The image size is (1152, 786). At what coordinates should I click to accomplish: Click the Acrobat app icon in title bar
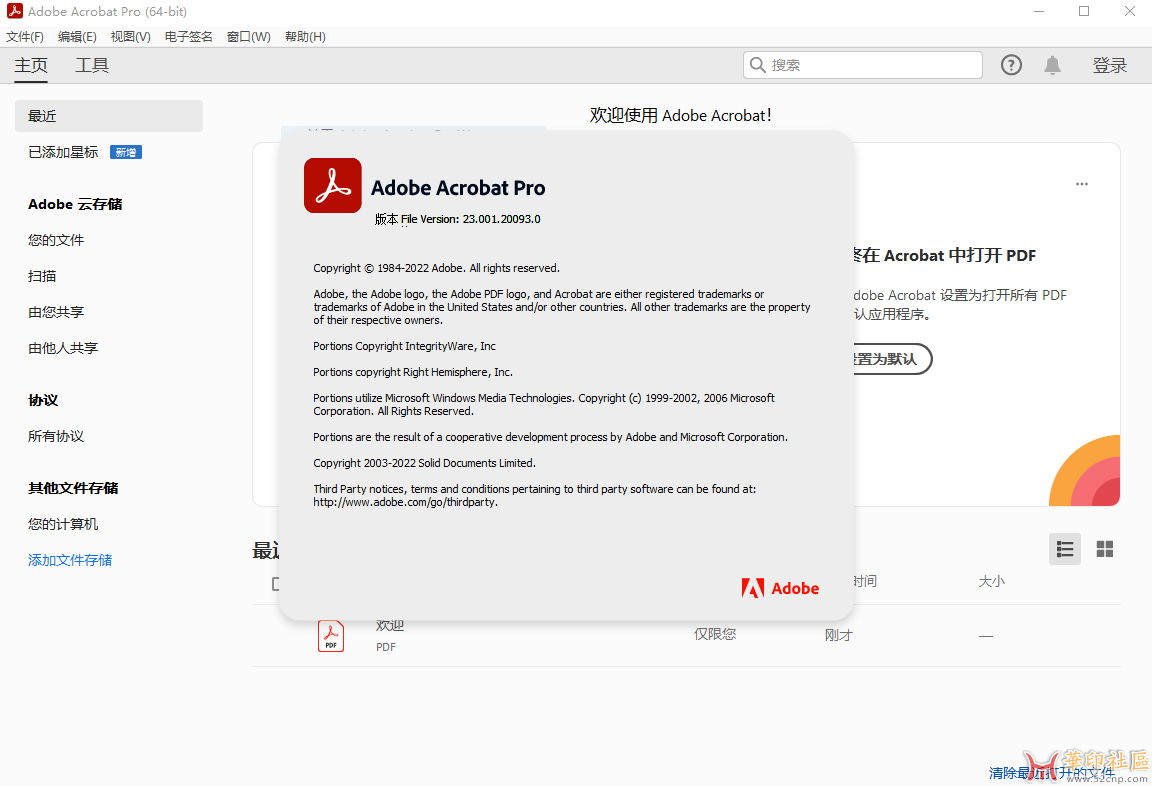click(14, 11)
